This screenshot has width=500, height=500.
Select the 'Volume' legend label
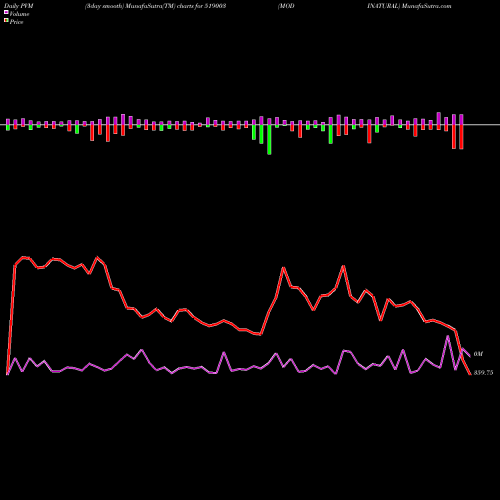pyautogui.click(x=19, y=14)
